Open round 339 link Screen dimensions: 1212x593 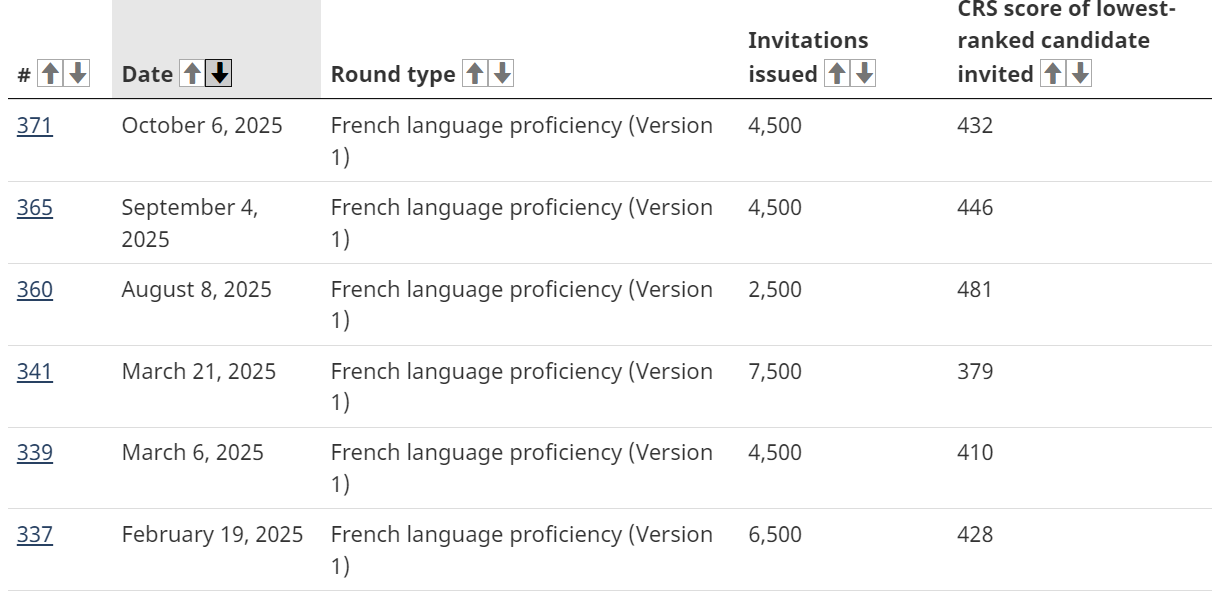35,453
